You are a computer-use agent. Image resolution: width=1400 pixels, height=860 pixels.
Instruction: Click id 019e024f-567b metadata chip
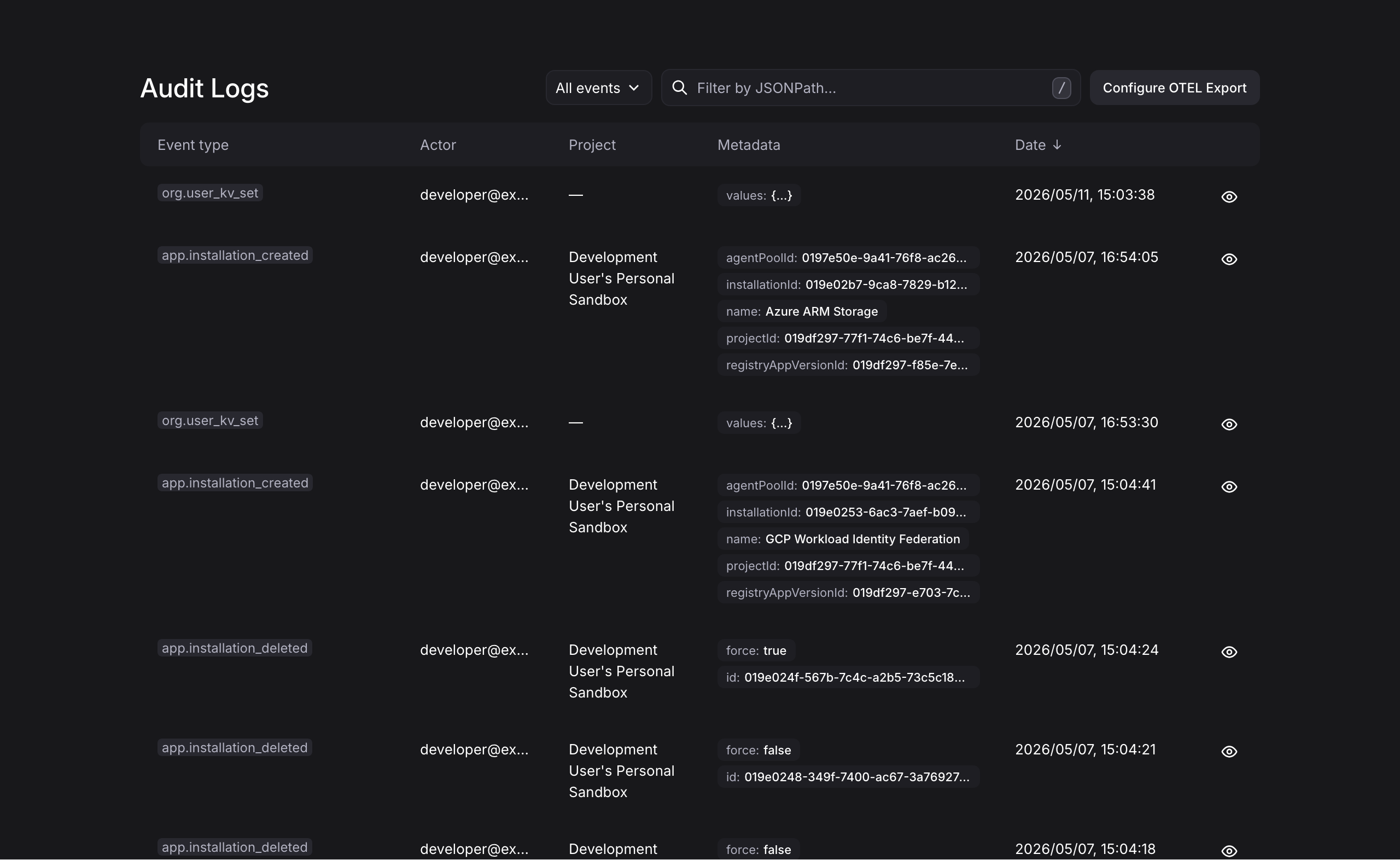click(x=848, y=677)
